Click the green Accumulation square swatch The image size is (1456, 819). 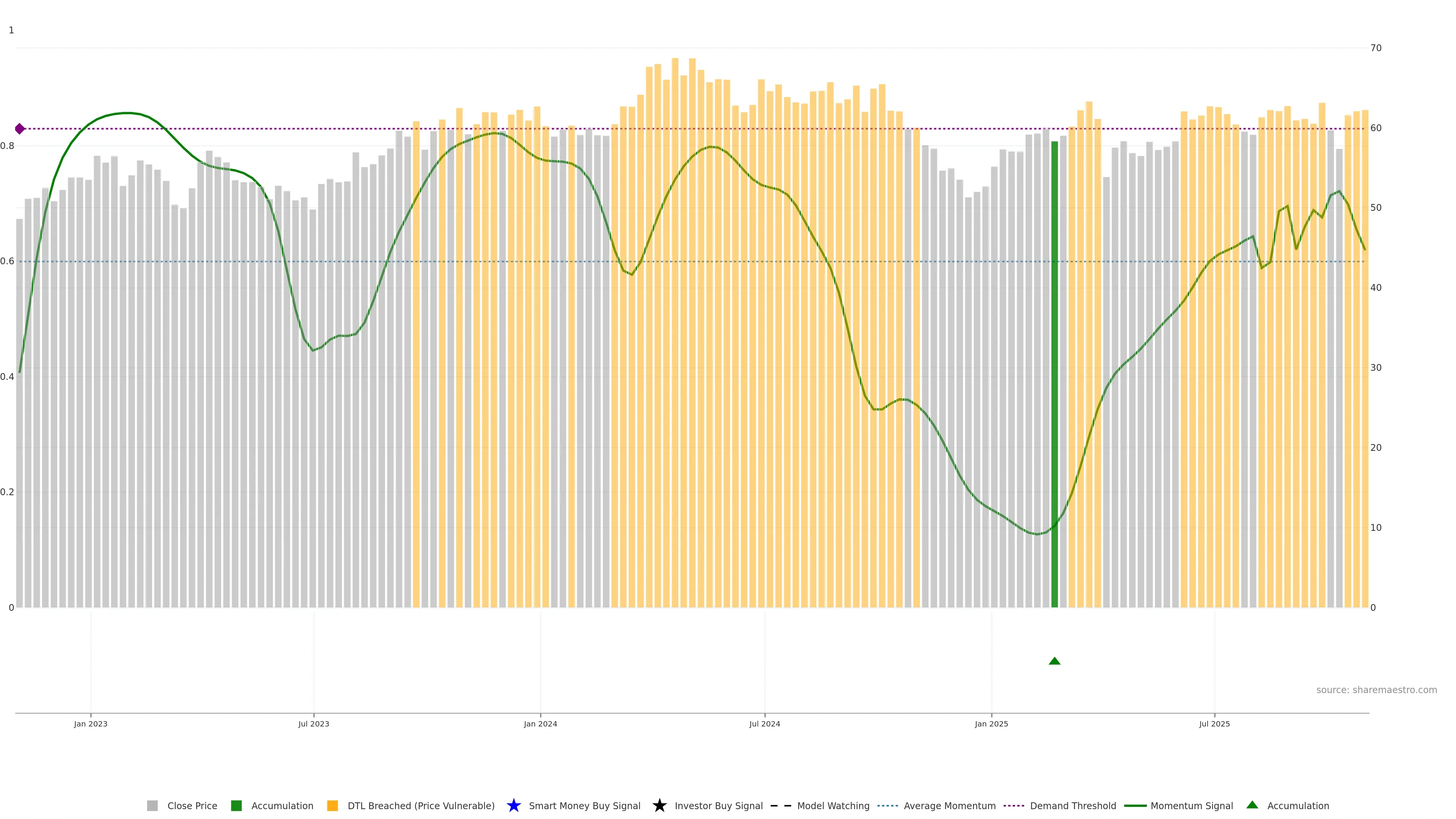click(236, 805)
